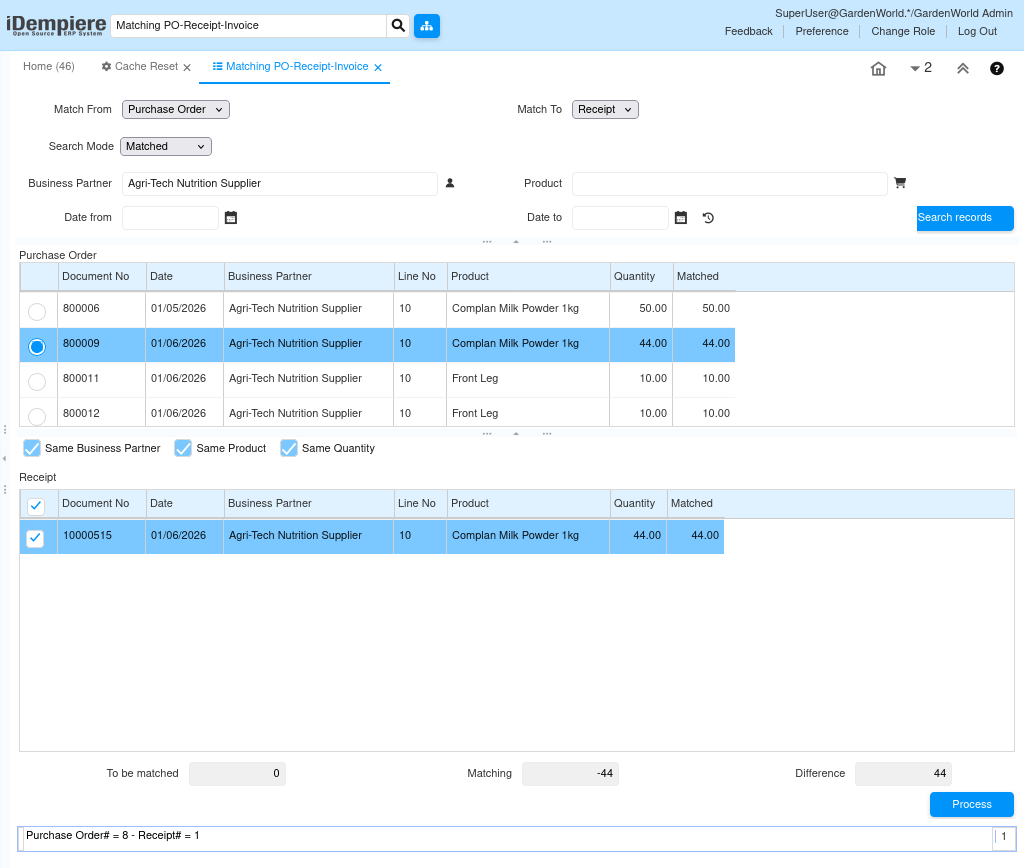Select the radio button for order 800006
The width and height of the screenshot is (1024, 868).
[x=37, y=311]
